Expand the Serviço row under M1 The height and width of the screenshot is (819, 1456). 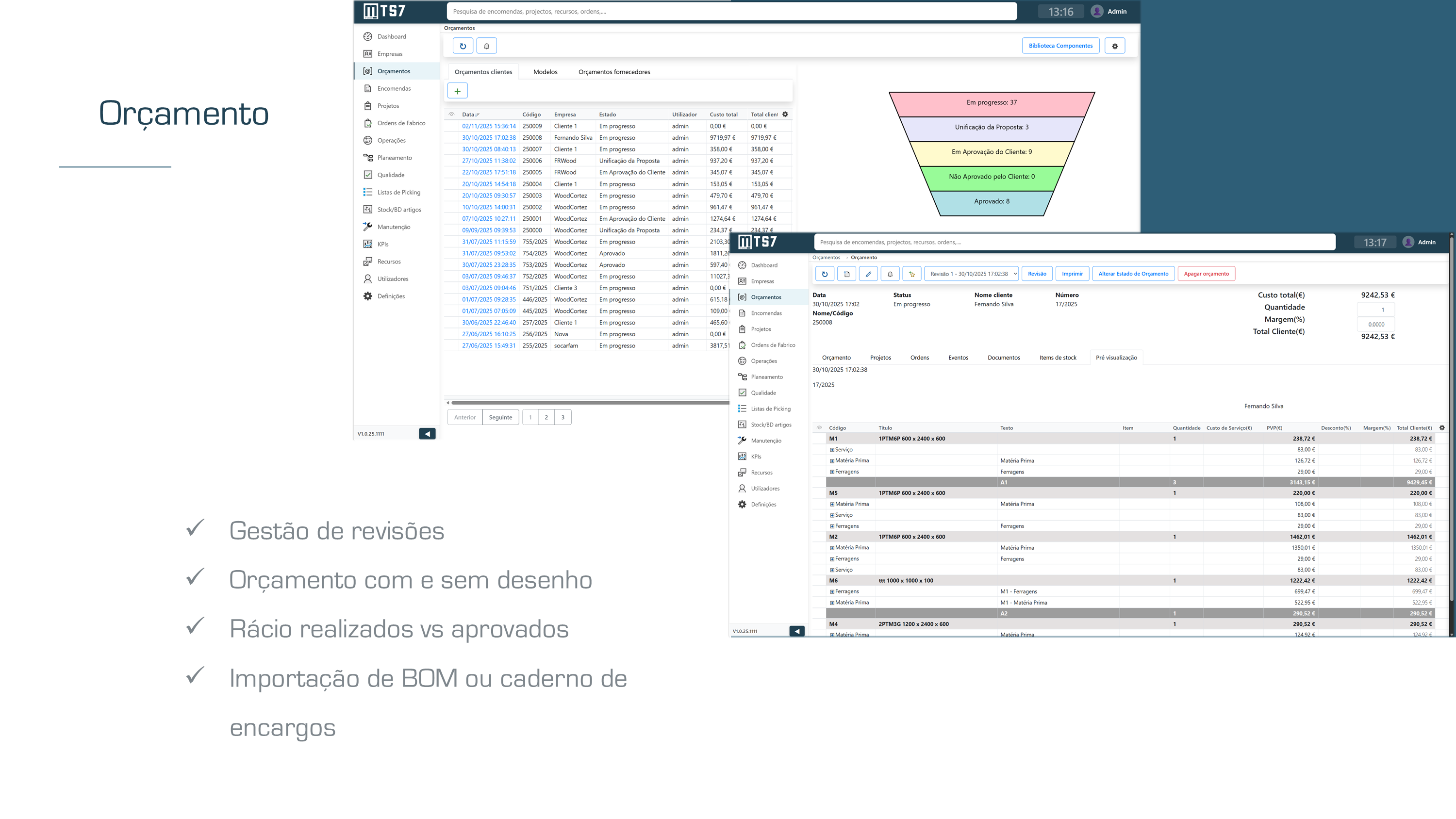(832, 450)
